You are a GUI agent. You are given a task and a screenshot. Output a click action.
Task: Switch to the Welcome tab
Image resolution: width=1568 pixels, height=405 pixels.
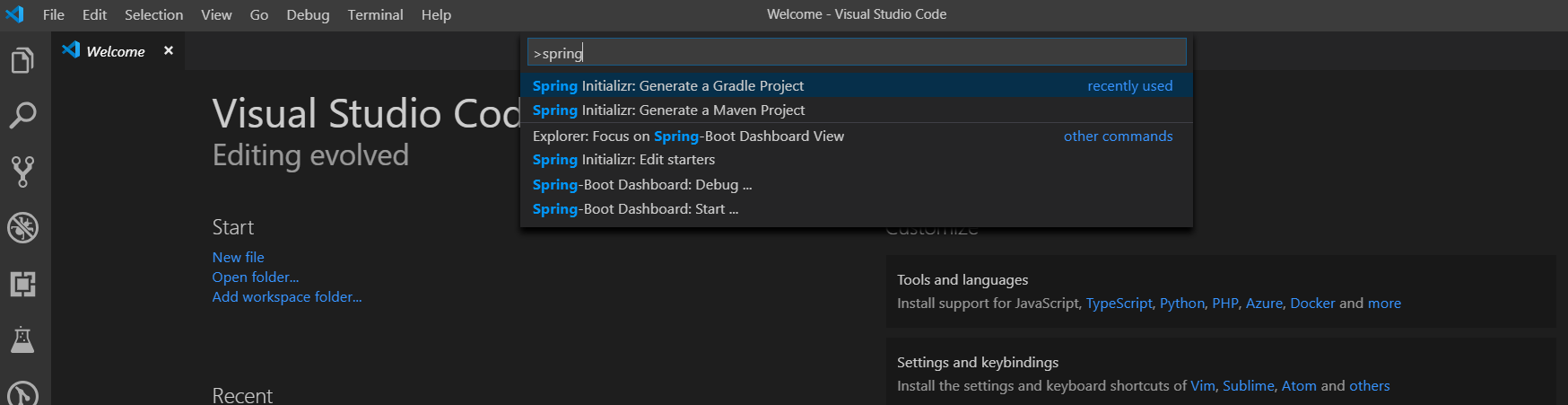pyautogui.click(x=115, y=51)
